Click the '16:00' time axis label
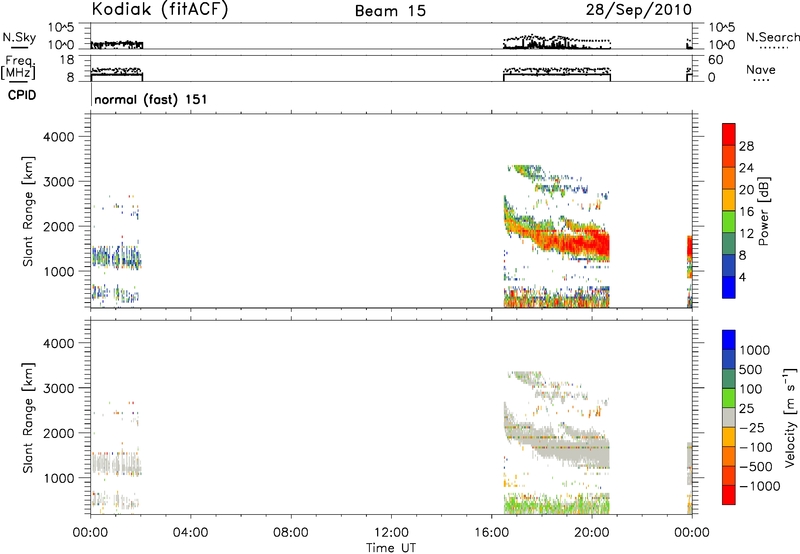This screenshot has height=554, width=800. (x=491, y=533)
